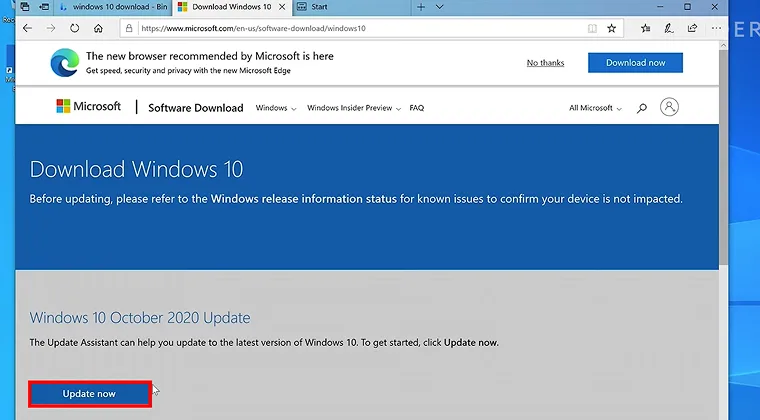The image size is (760, 420).
Task: Click the Microsoft Edge logo in the banner
Action: pos(64,62)
